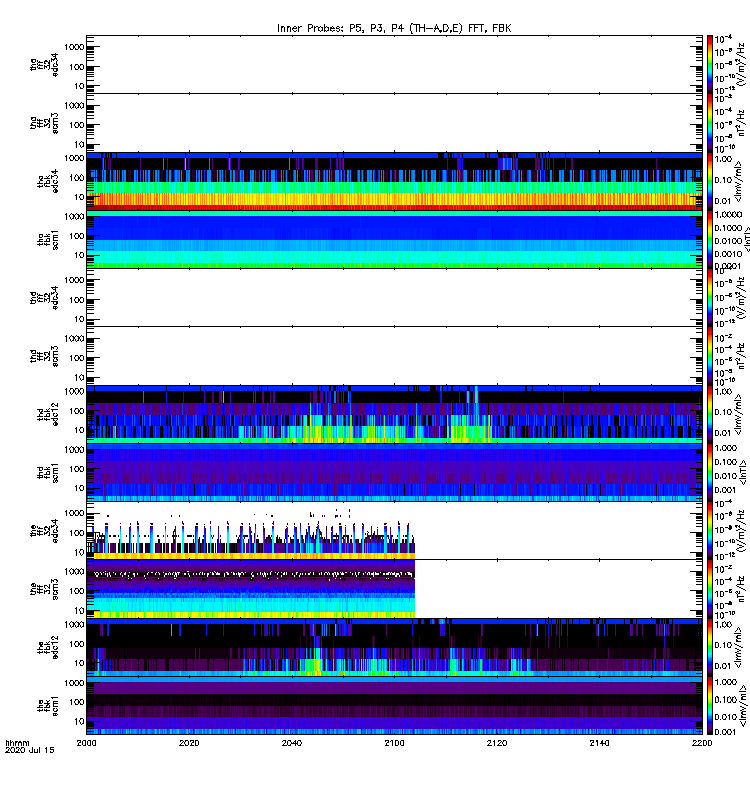The width and height of the screenshot is (750, 800).
Task: Select the the fbk scm1 panel label
Action: tap(48, 706)
